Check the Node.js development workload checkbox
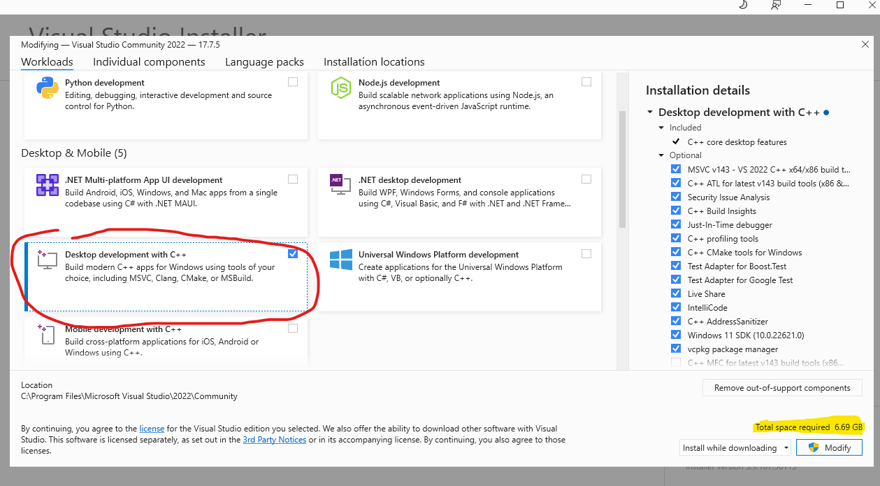880x486 pixels. tap(586, 82)
